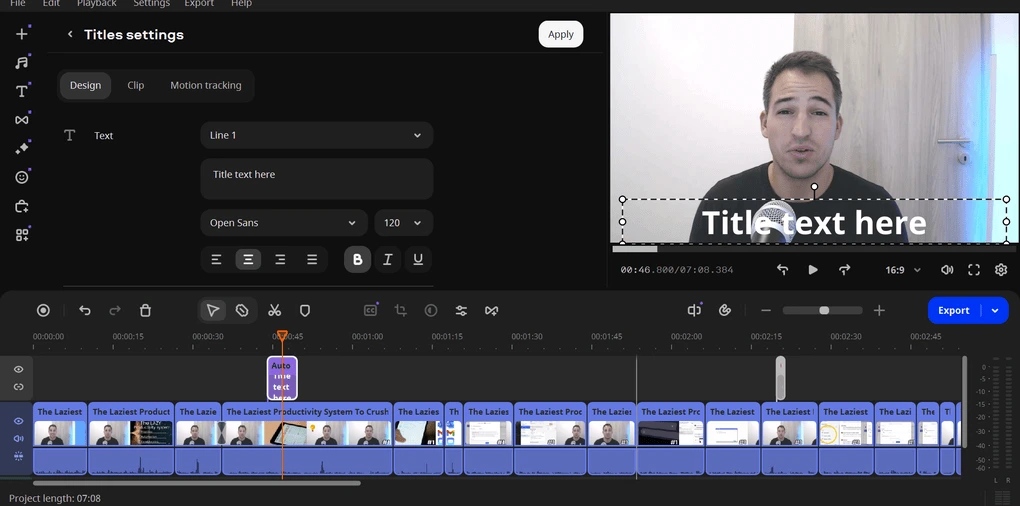Screen dimensions: 1020x506
Task: Justify the title text
Action: tap(312, 260)
